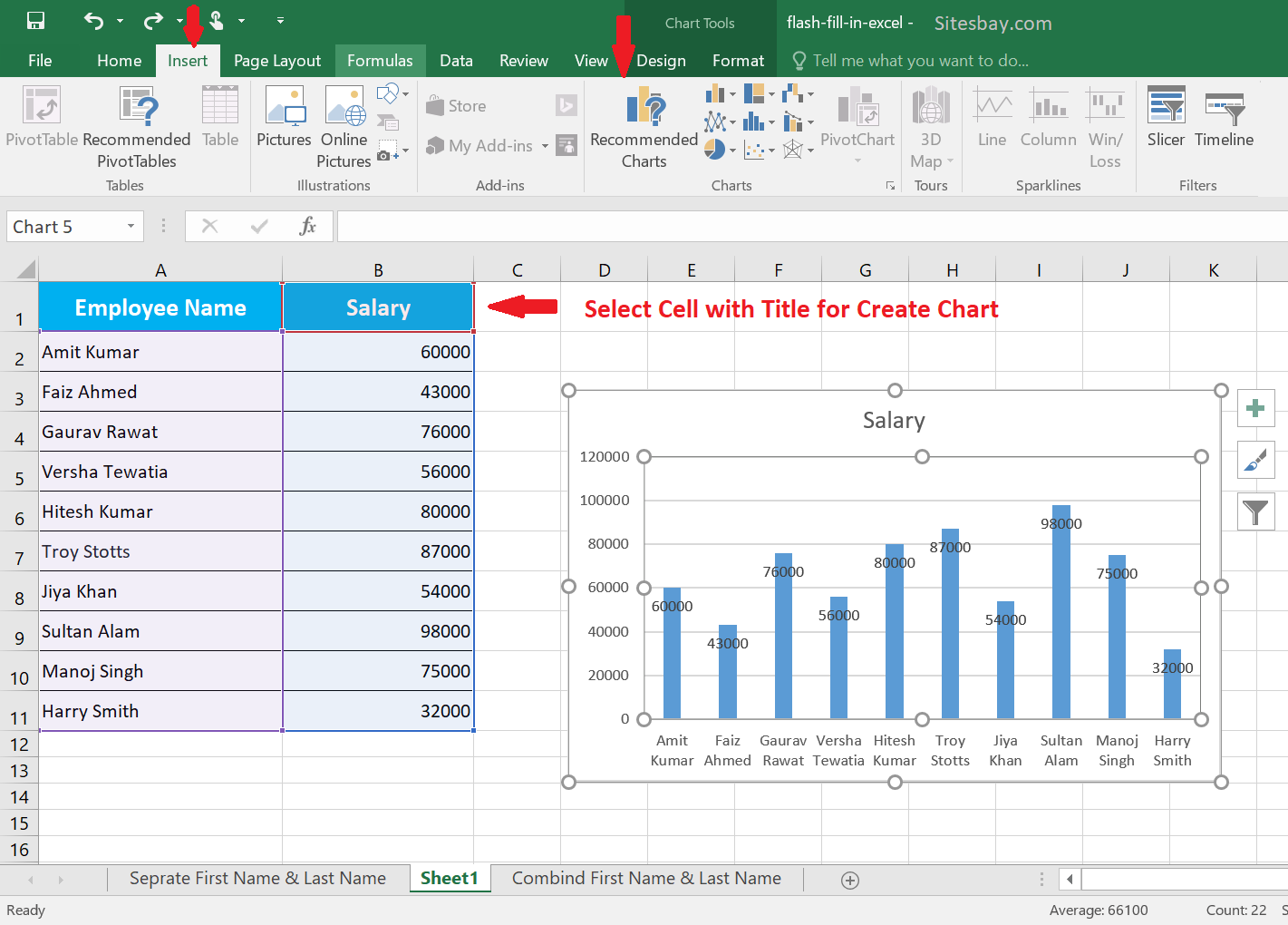Screen dimensions: 1288x925
Task: Insert a Slicer filter
Action: (x=1166, y=118)
